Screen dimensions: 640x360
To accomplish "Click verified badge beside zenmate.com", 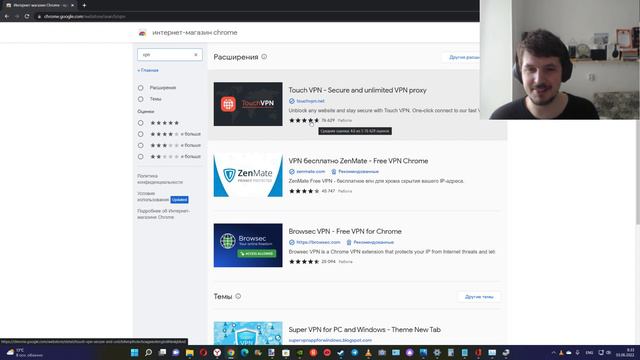I will (291, 171).
